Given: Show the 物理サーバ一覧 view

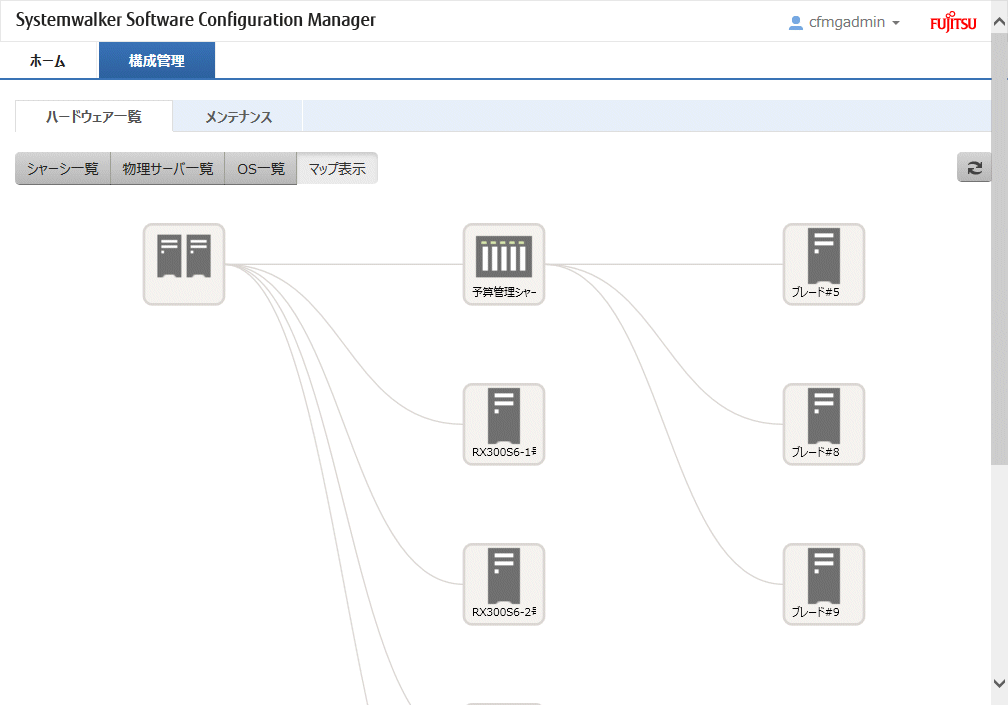Looking at the screenshot, I should (168, 168).
